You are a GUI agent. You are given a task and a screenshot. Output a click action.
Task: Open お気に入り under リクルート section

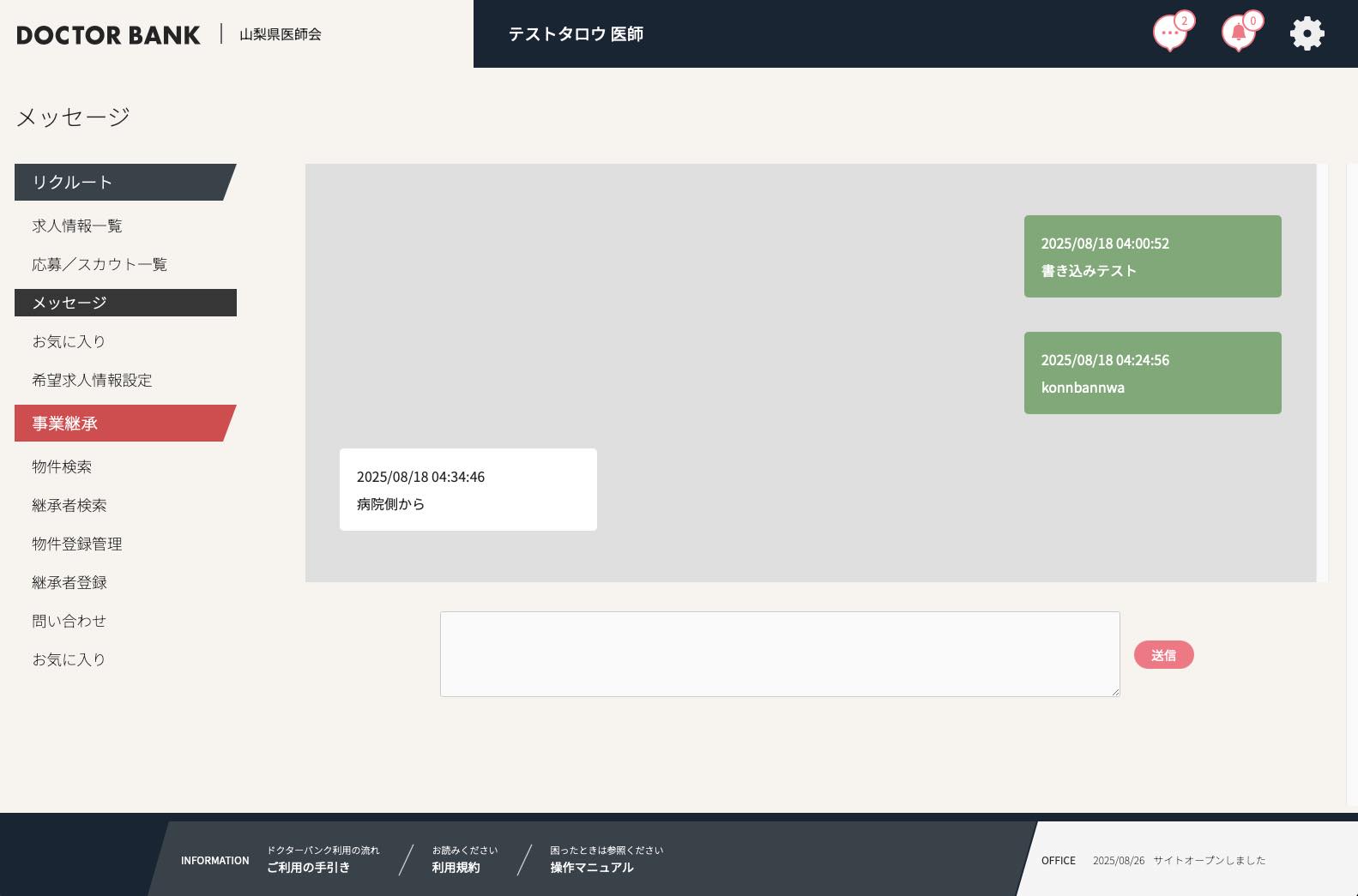tap(69, 341)
